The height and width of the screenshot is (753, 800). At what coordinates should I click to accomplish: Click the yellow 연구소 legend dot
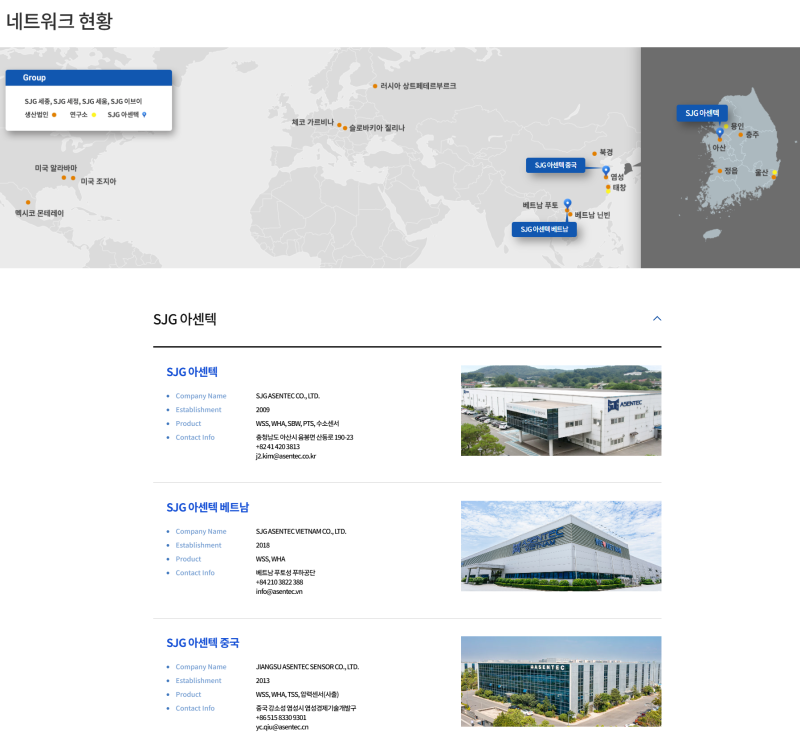[94, 115]
